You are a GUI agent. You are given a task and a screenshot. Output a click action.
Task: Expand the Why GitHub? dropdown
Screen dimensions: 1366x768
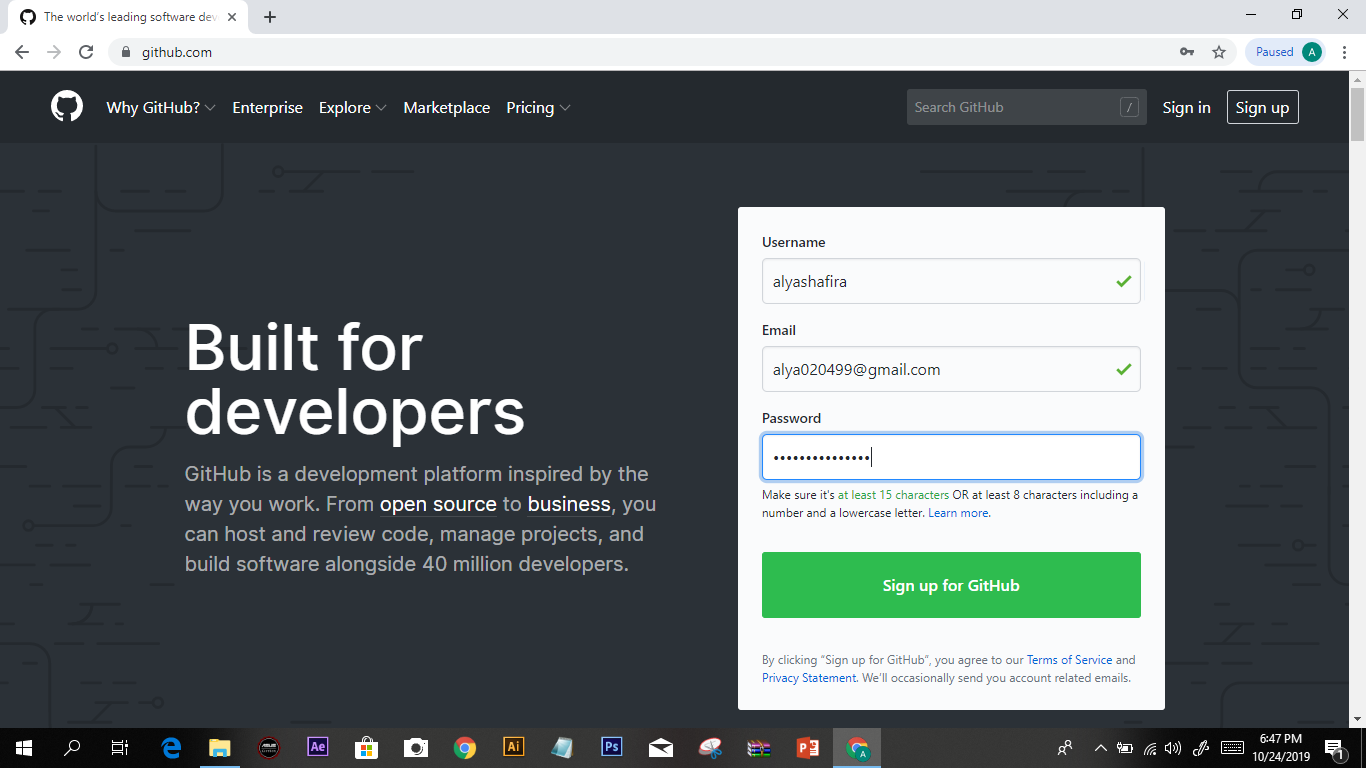pos(161,107)
